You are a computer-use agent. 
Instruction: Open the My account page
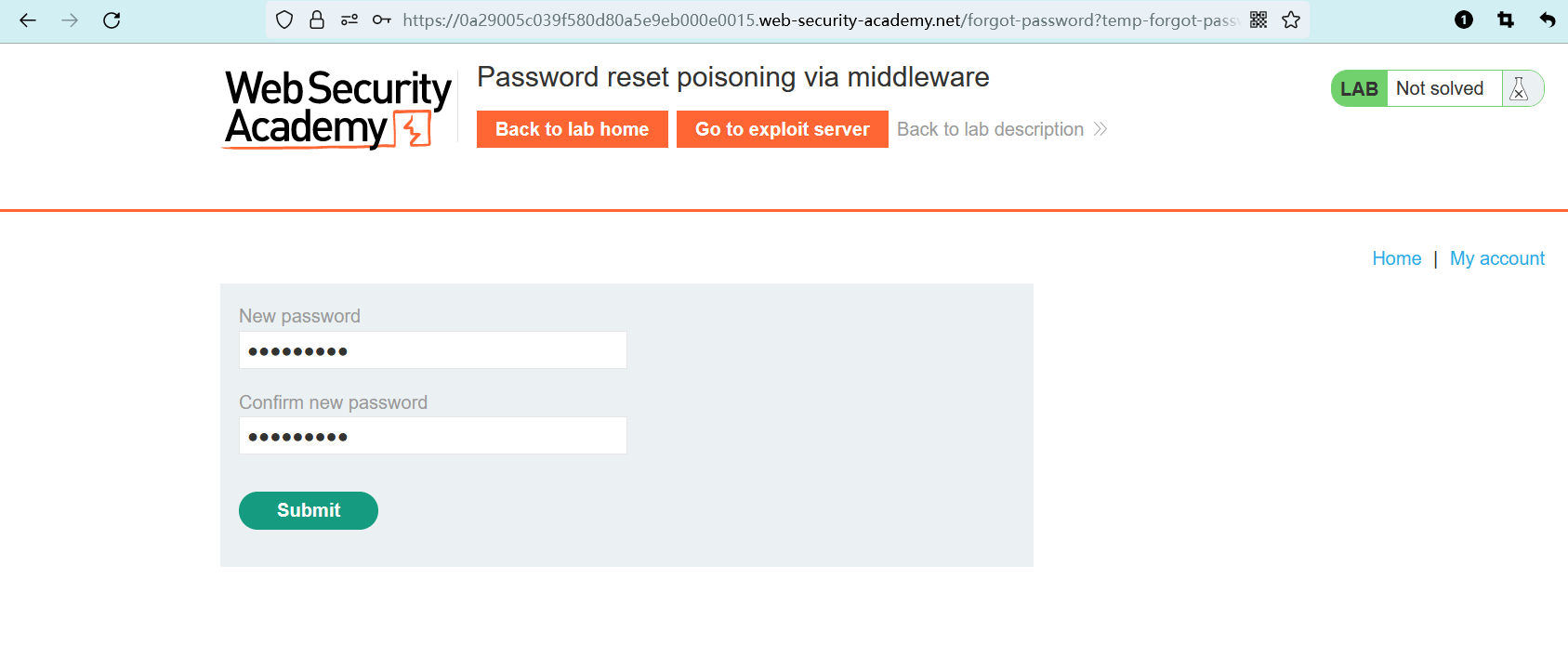pyautogui.click(x=1496, y=258)
